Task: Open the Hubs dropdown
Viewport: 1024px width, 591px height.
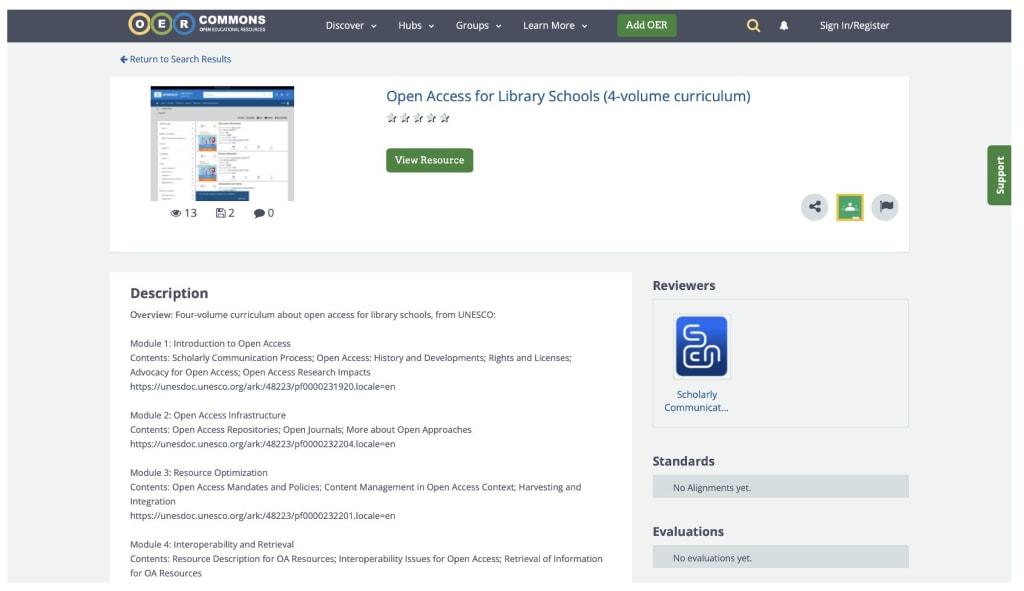Action: (x=413, y=25)
